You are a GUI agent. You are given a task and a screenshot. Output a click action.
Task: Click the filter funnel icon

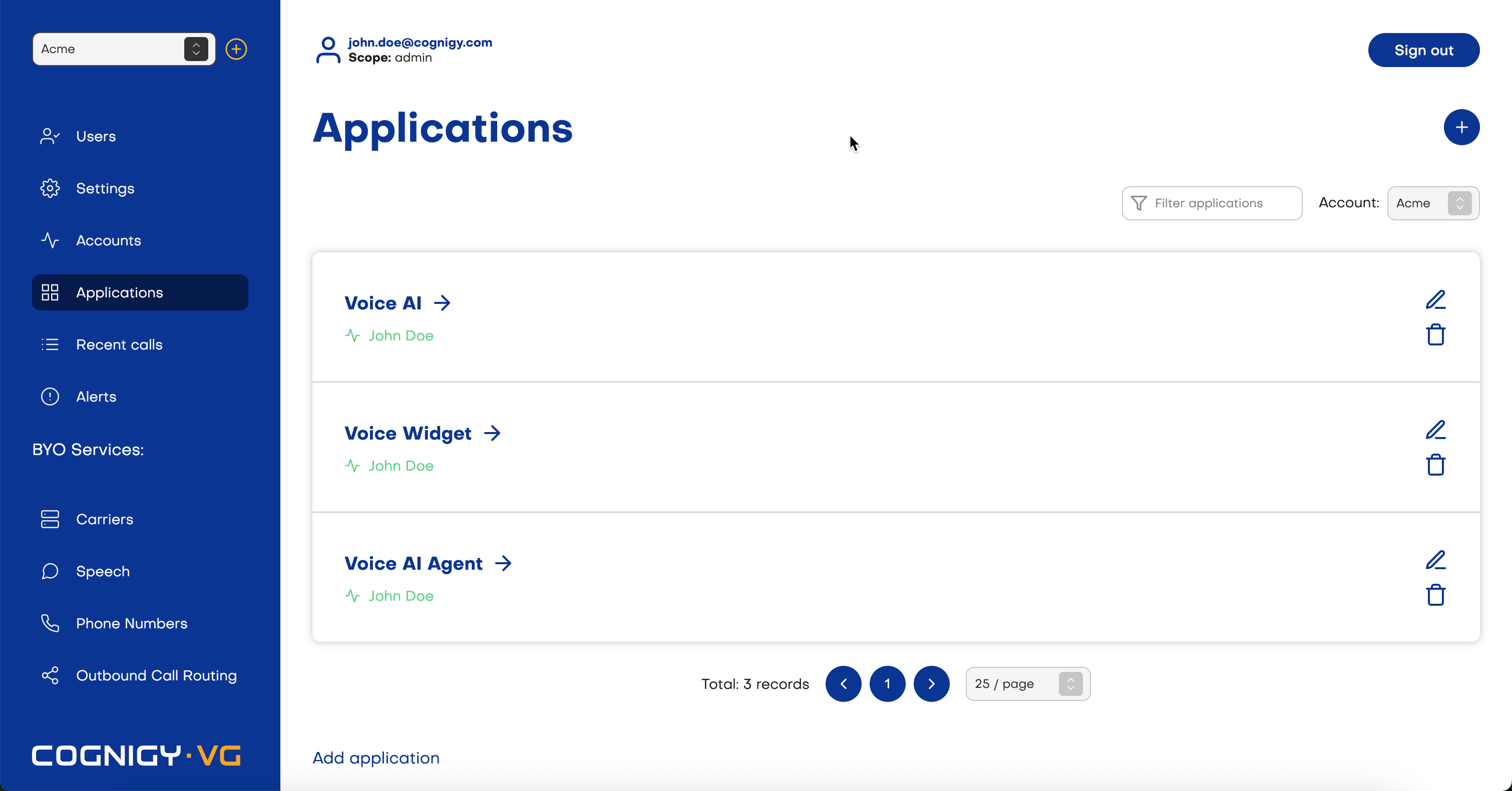coord(1139,203)
